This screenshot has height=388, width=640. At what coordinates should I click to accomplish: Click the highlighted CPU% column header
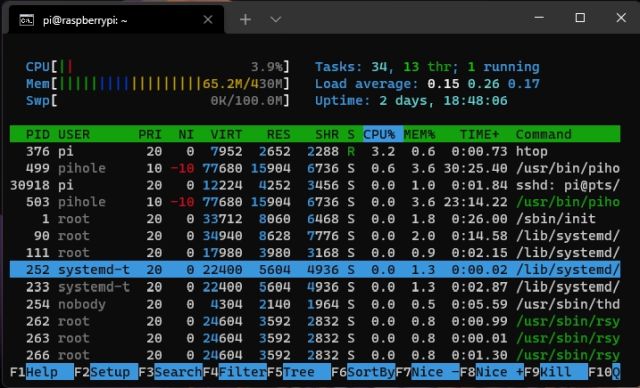tap(383, 134)
